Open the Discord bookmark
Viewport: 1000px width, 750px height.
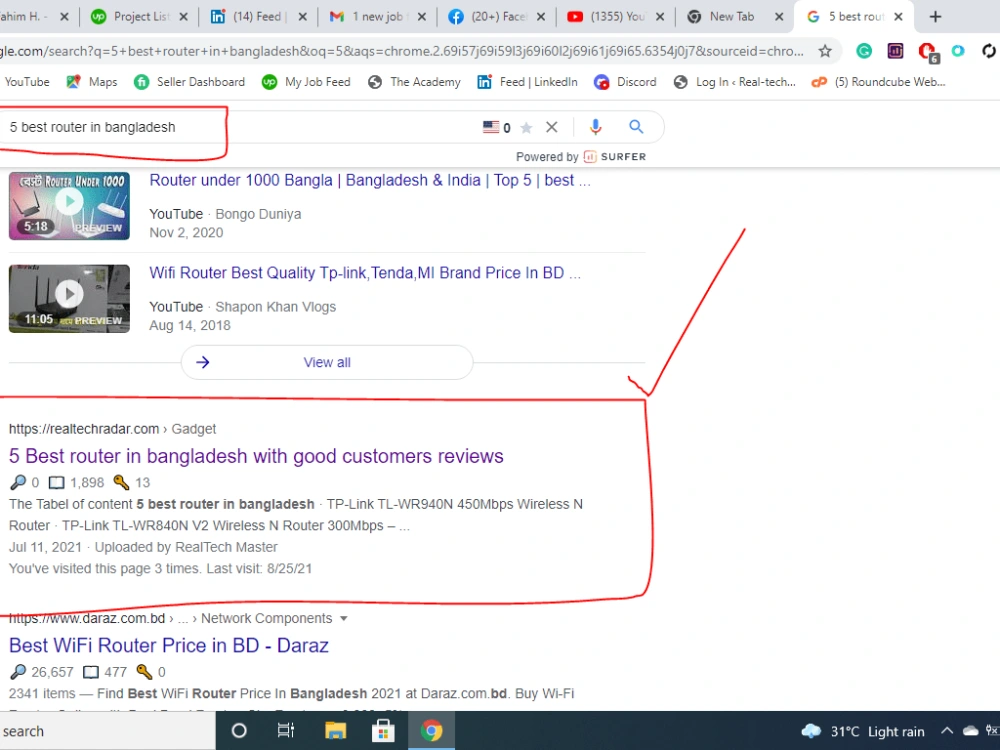coord(625,82)
